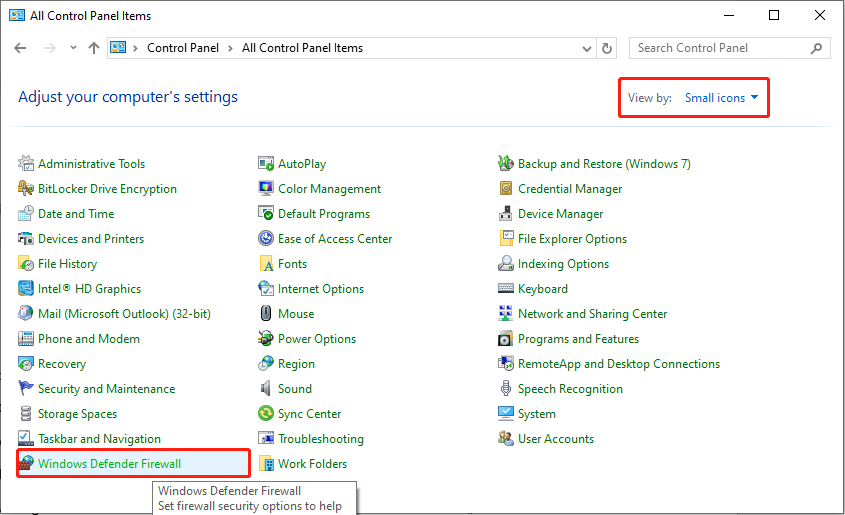Click the AutoPlay icon
845x515 pixels.
266,163
